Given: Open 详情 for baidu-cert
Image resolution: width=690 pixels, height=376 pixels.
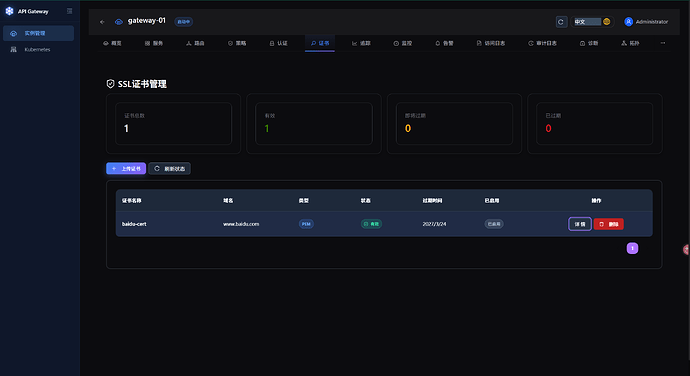Looking at the screenshot, I should click(x=580, y=224).
